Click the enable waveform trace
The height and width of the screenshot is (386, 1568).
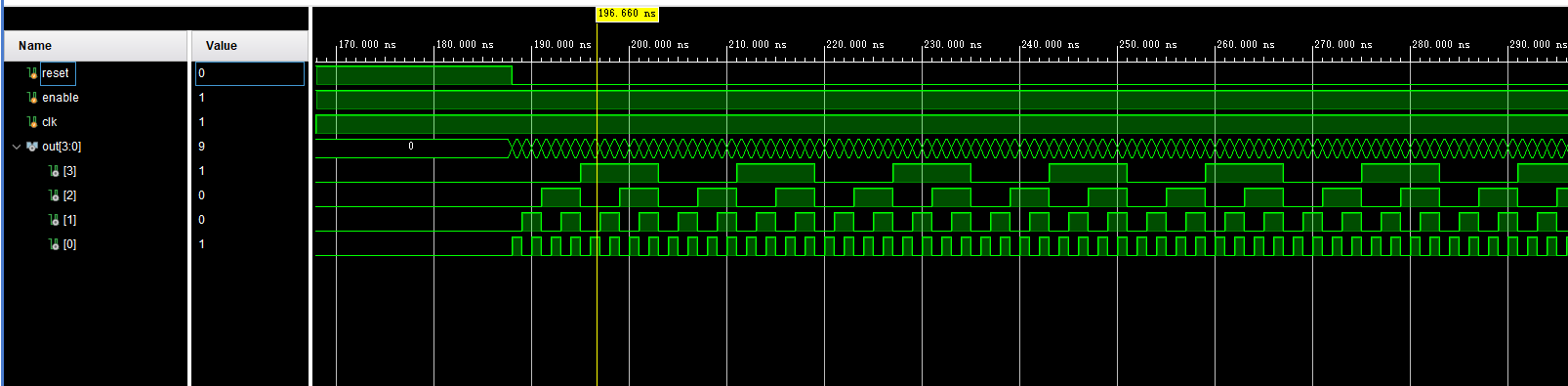tap(941, 100)
